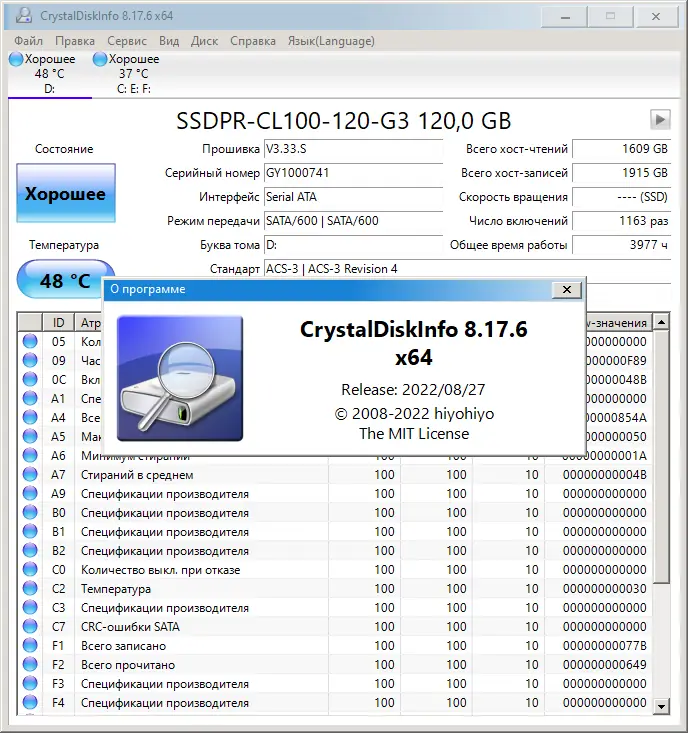Select the Всего записано attribute name
This screenshot has height=733, width=688.
coord(123,646)
